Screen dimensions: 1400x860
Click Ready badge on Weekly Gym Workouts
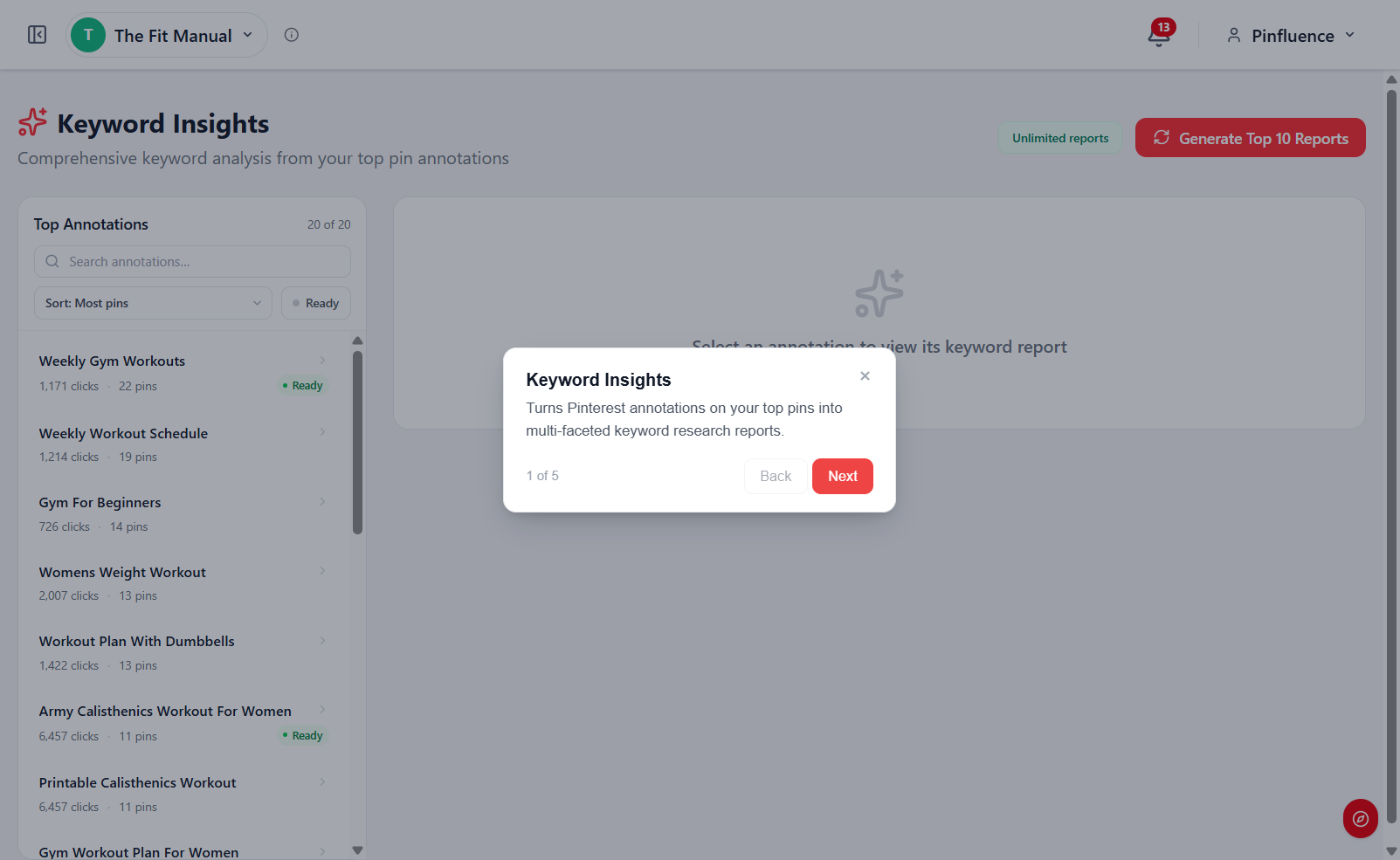coord(302,385)
